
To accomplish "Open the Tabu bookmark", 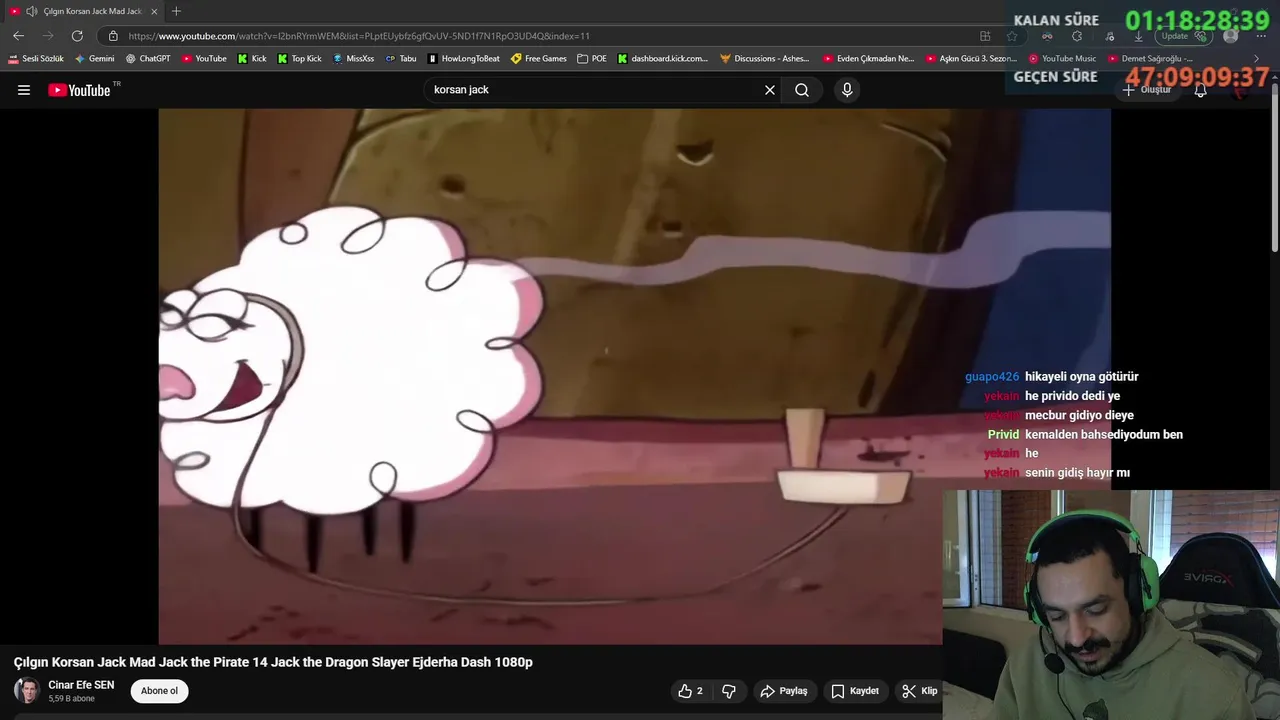I will pos(401,59).
